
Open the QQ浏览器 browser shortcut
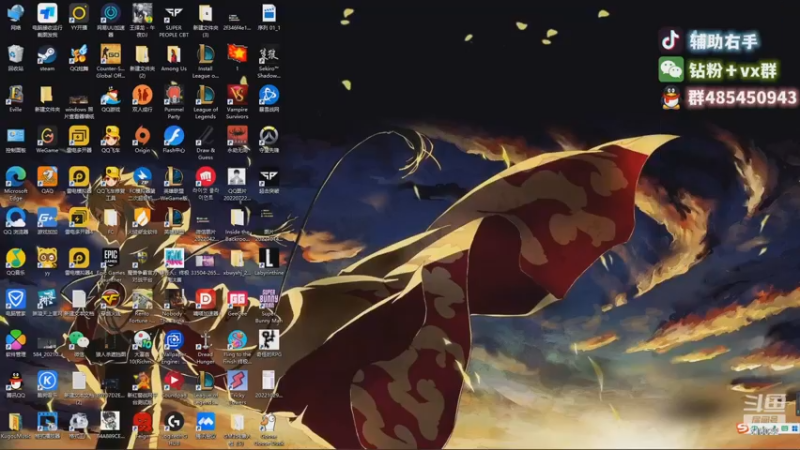tap(15, 218)
